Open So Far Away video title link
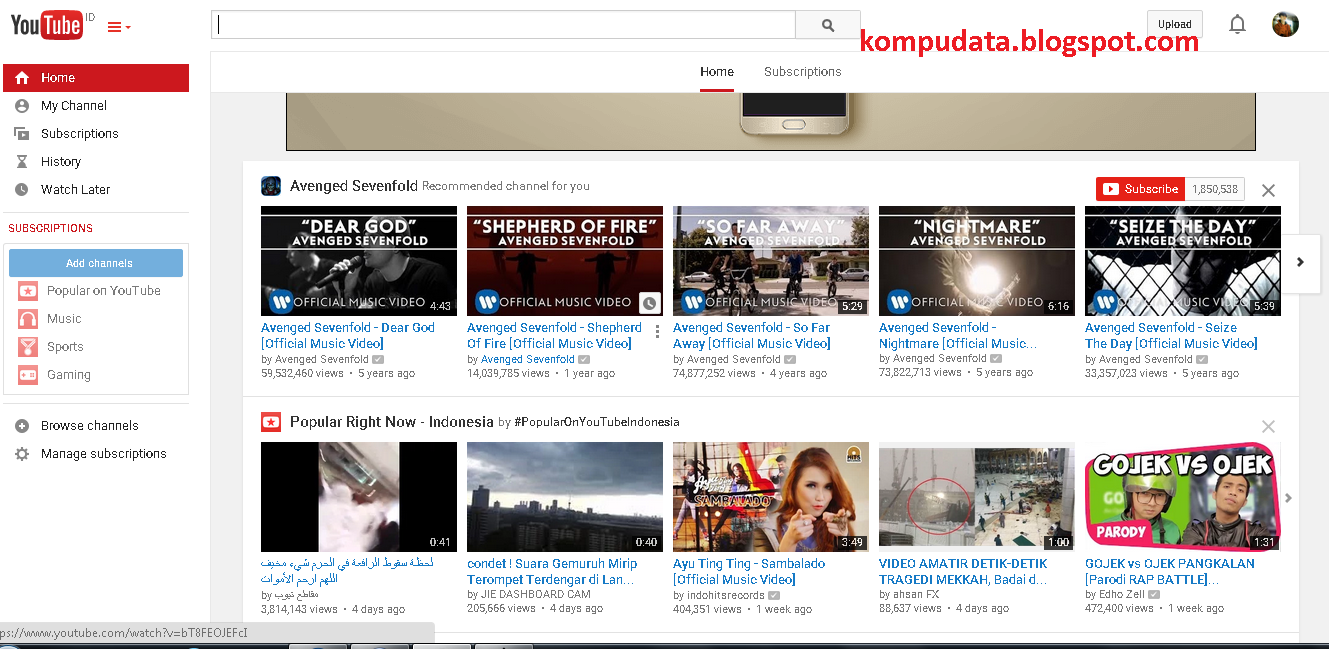This screenshot has width=1329, height=649. pyautogui.click(x=752, y=336)
